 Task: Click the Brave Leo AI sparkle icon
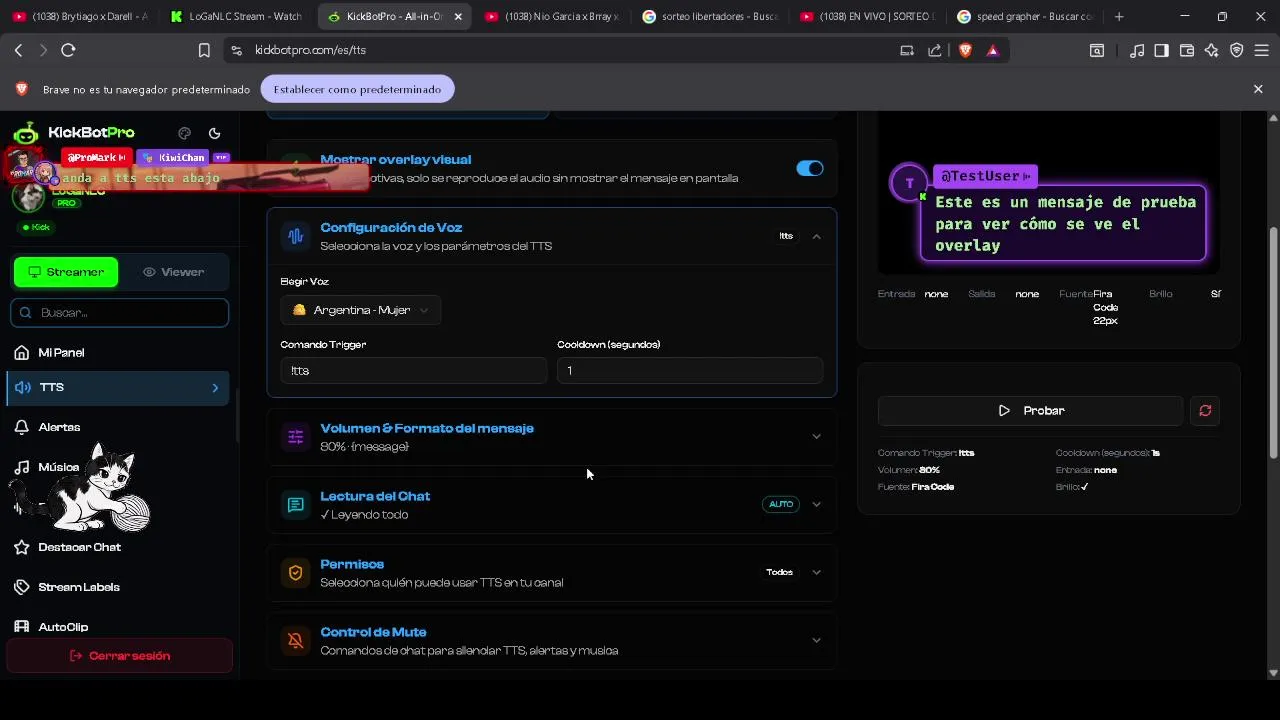(x=1212, y=50)
